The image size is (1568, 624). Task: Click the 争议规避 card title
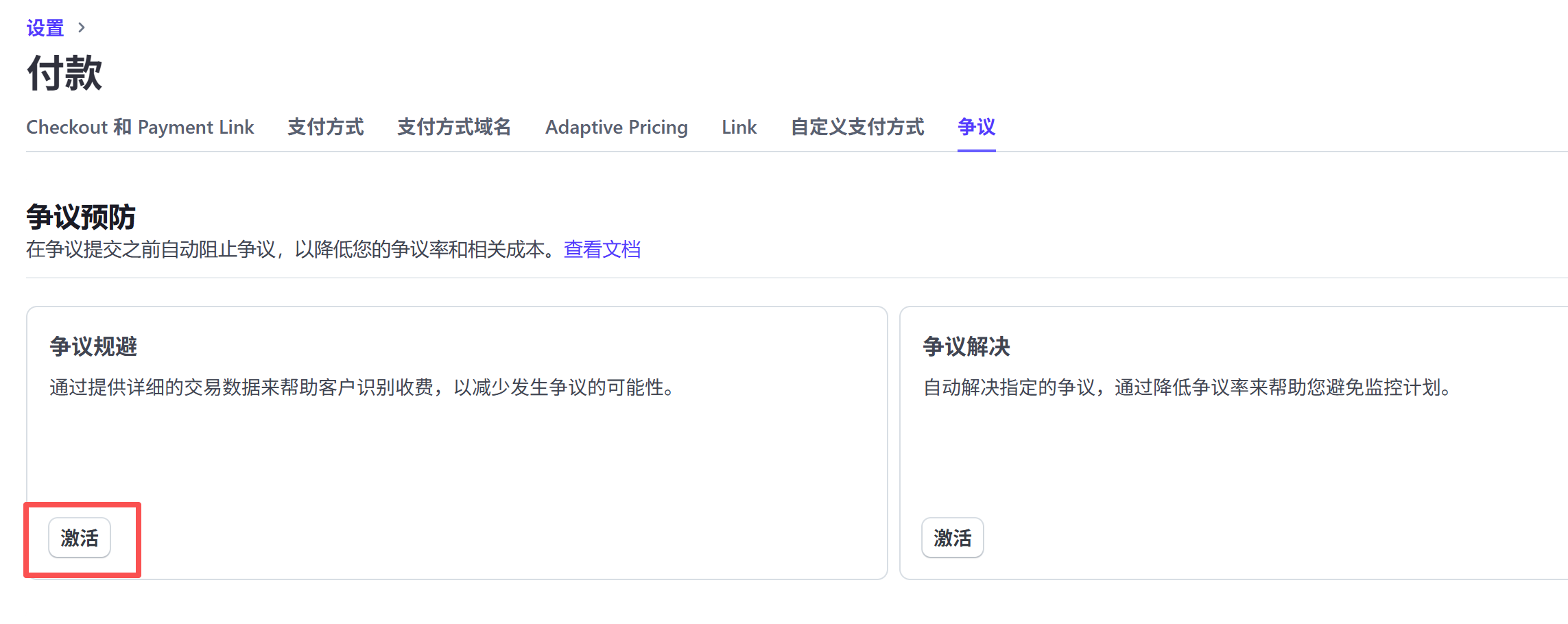pos(93,347)
